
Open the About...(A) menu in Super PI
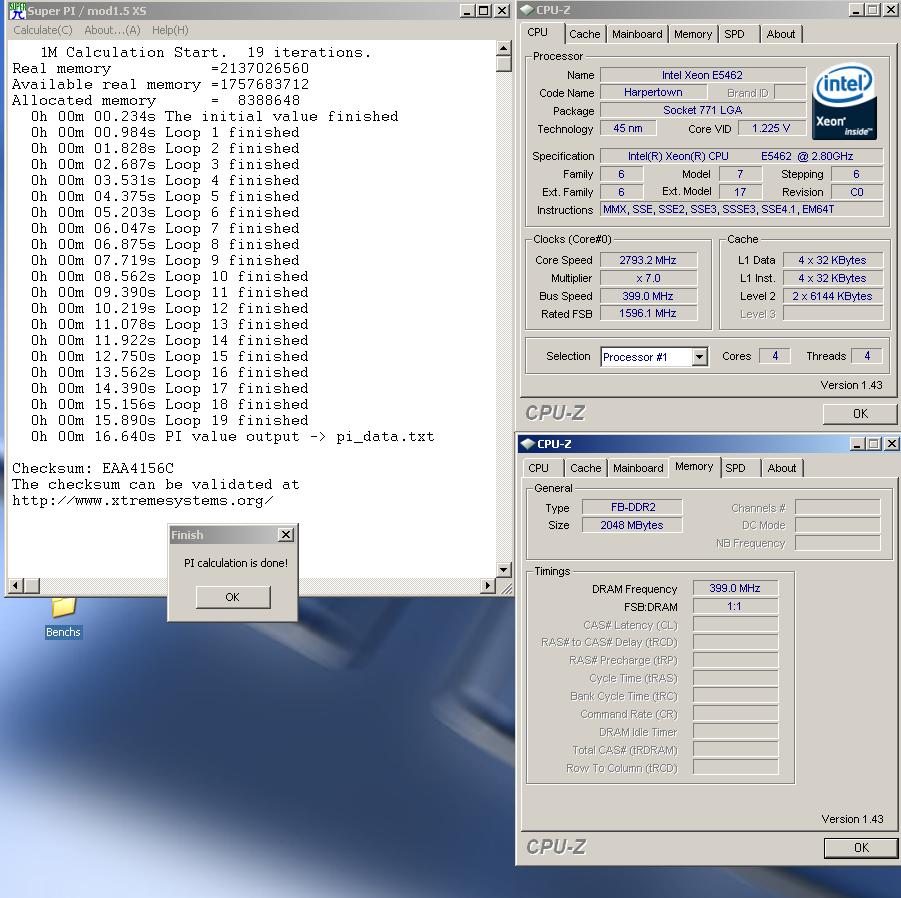pos(112,30)
